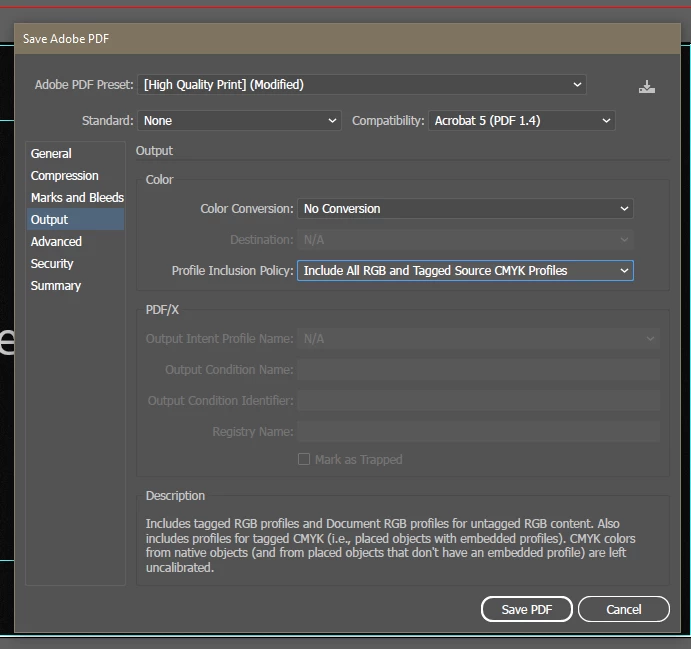
Task: Click the Output Condition Name field
Action: (479, 370)
